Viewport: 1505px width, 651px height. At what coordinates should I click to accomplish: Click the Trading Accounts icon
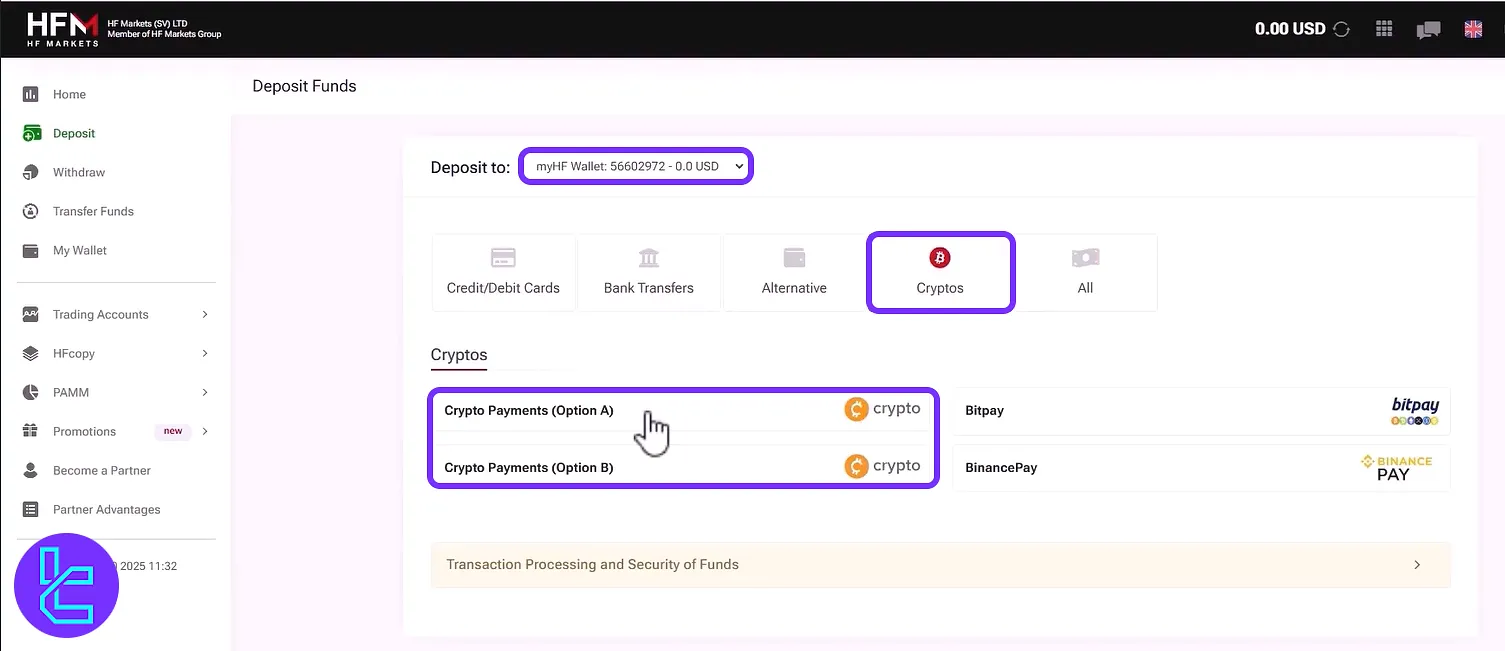click(x=31, y=314)
